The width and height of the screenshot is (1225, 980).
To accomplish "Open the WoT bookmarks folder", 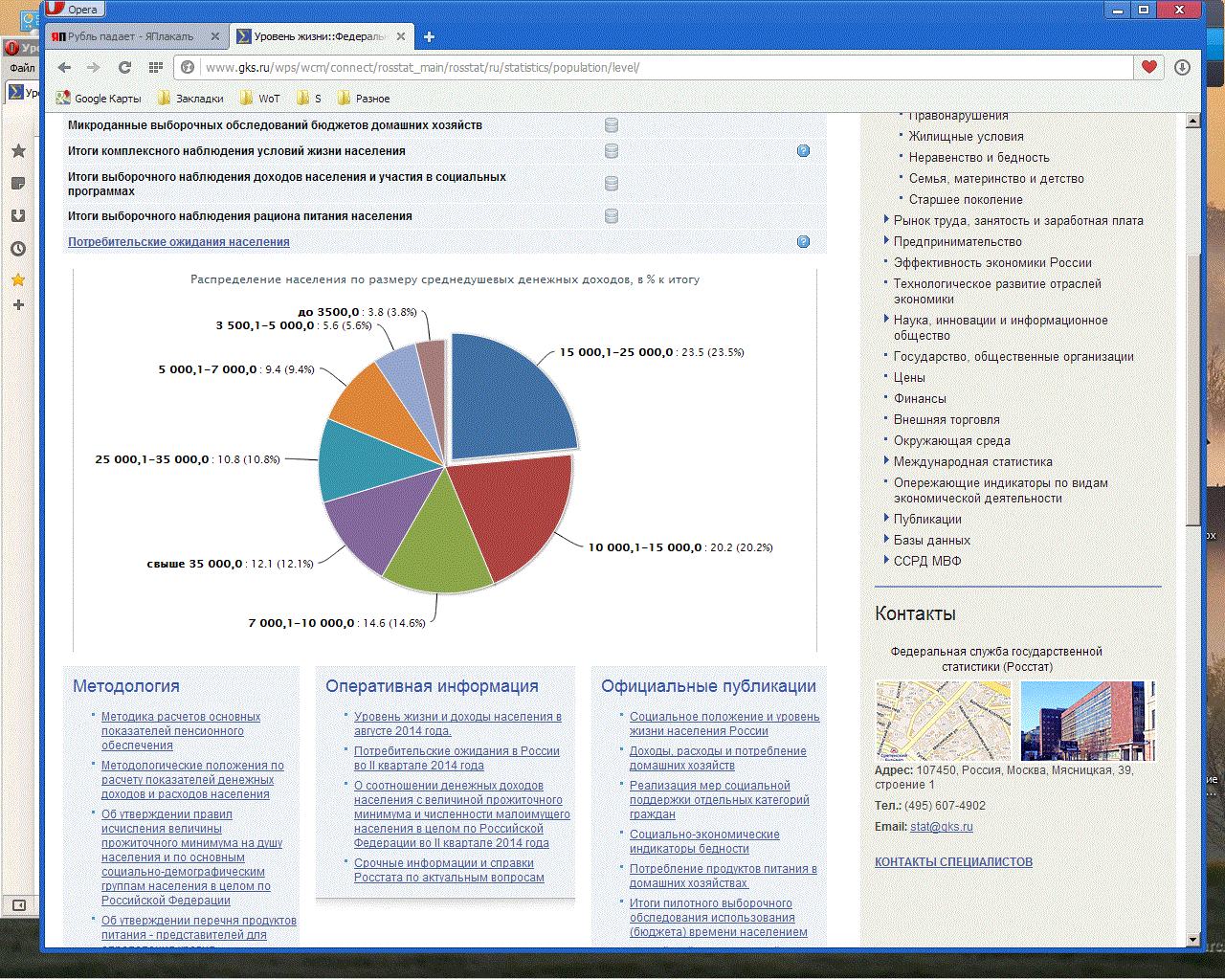I will 260,98.
